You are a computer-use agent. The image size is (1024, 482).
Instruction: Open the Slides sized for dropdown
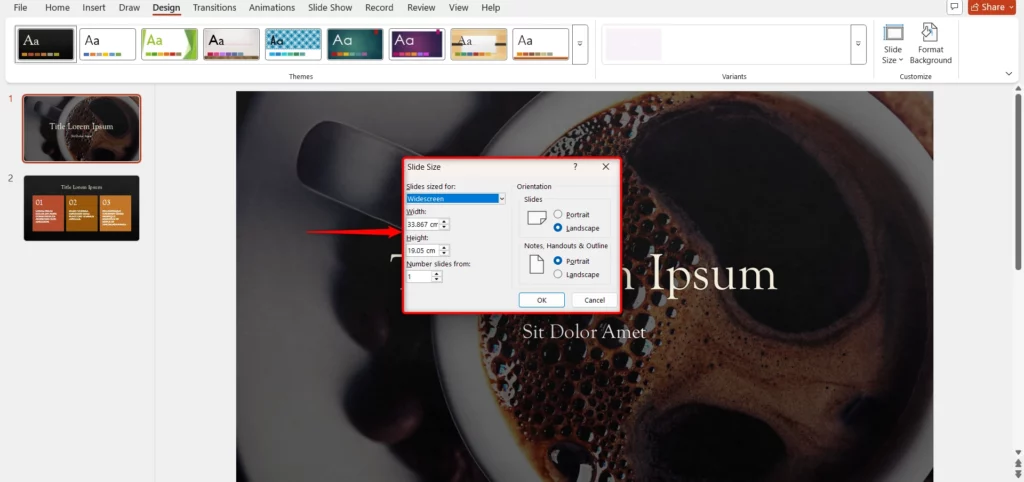pos(456,199)
